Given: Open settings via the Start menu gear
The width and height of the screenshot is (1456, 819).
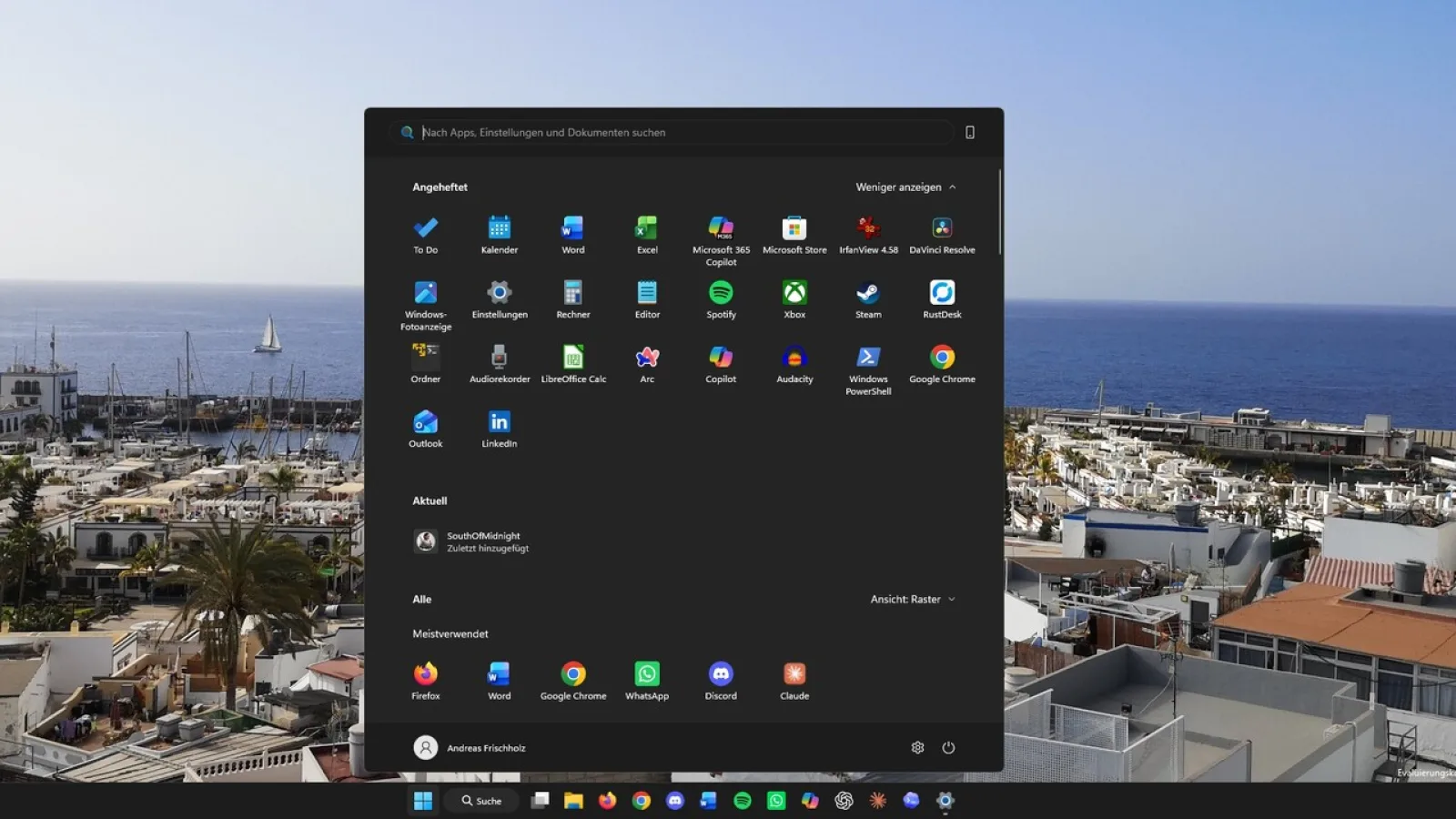Looking at the screenshot, I should (917, 748).
